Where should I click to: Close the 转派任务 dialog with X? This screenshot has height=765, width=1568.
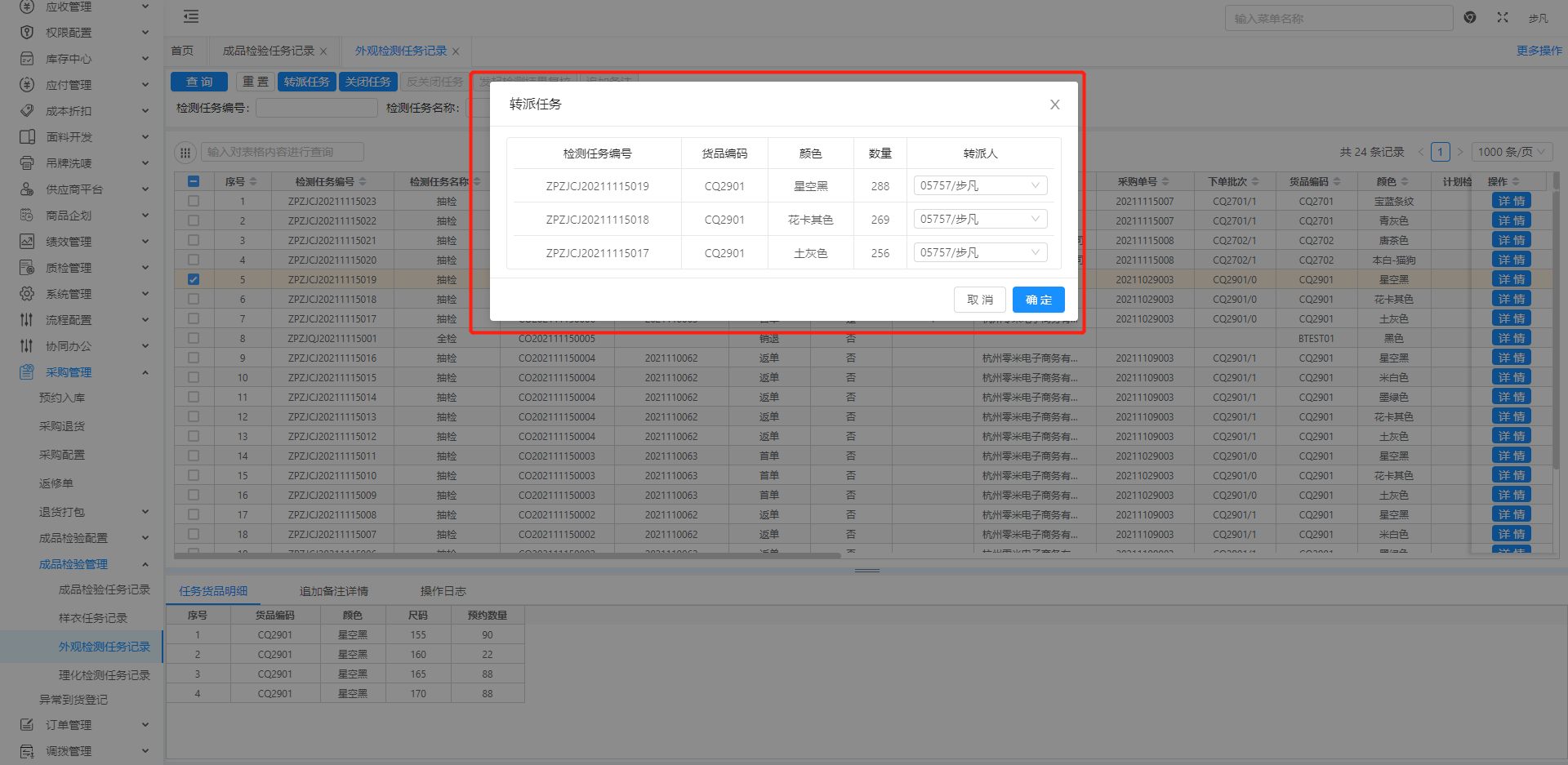click(1054, 105)
